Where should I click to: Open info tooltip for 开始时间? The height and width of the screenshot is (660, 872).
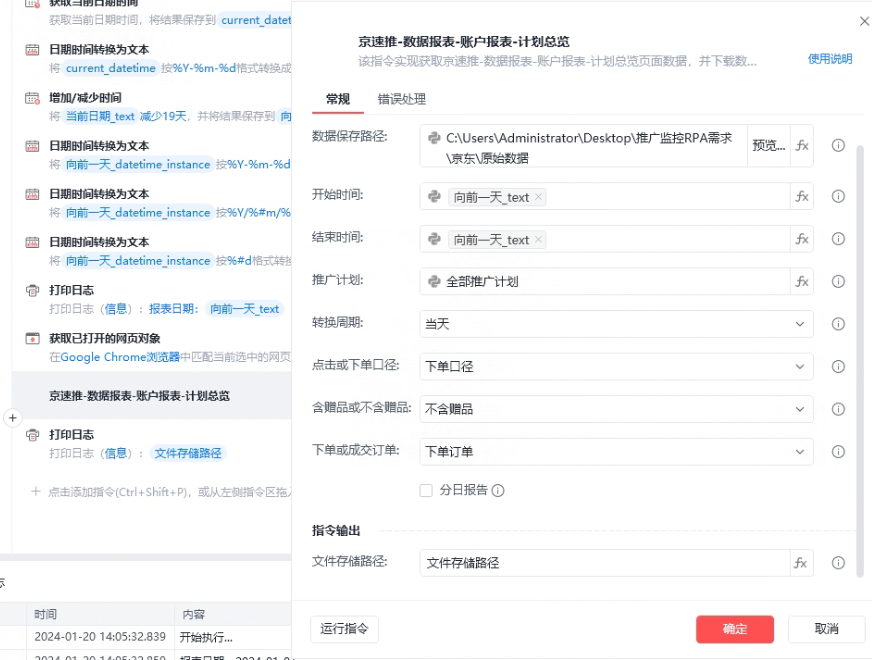pos(838,196)
